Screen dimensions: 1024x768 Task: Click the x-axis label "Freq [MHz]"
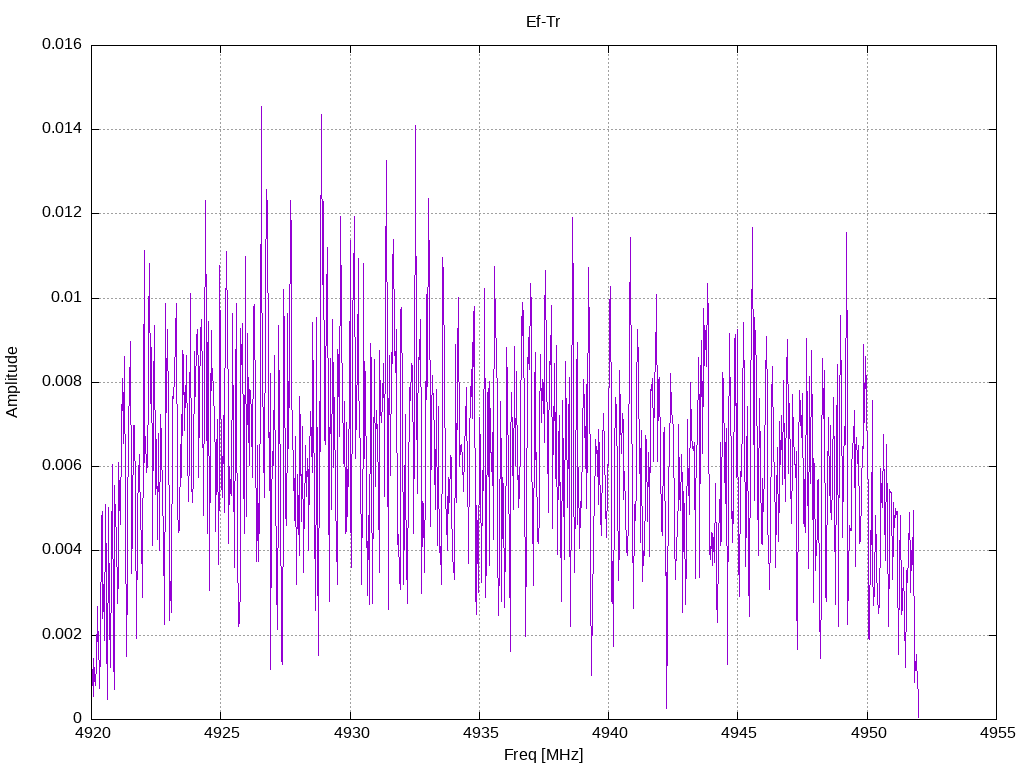click(543, 755)
